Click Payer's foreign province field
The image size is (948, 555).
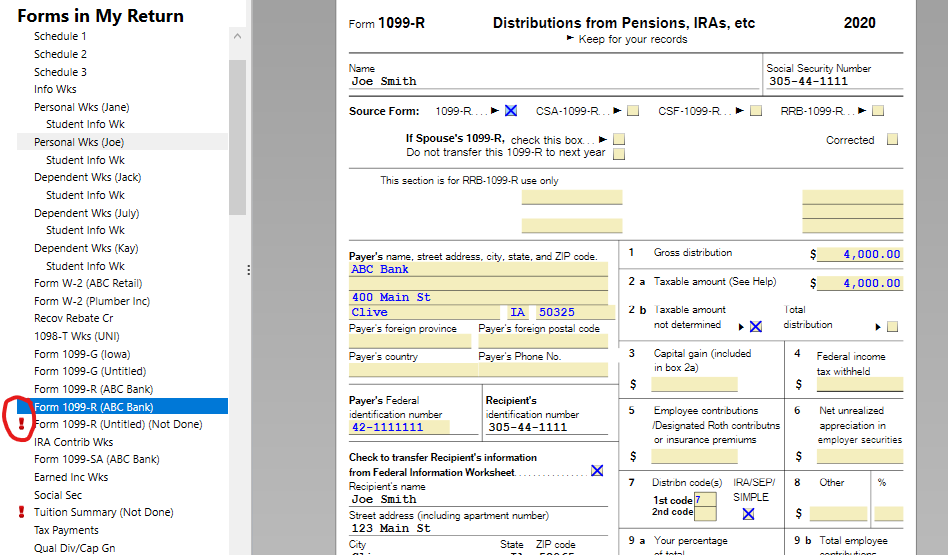410,342
